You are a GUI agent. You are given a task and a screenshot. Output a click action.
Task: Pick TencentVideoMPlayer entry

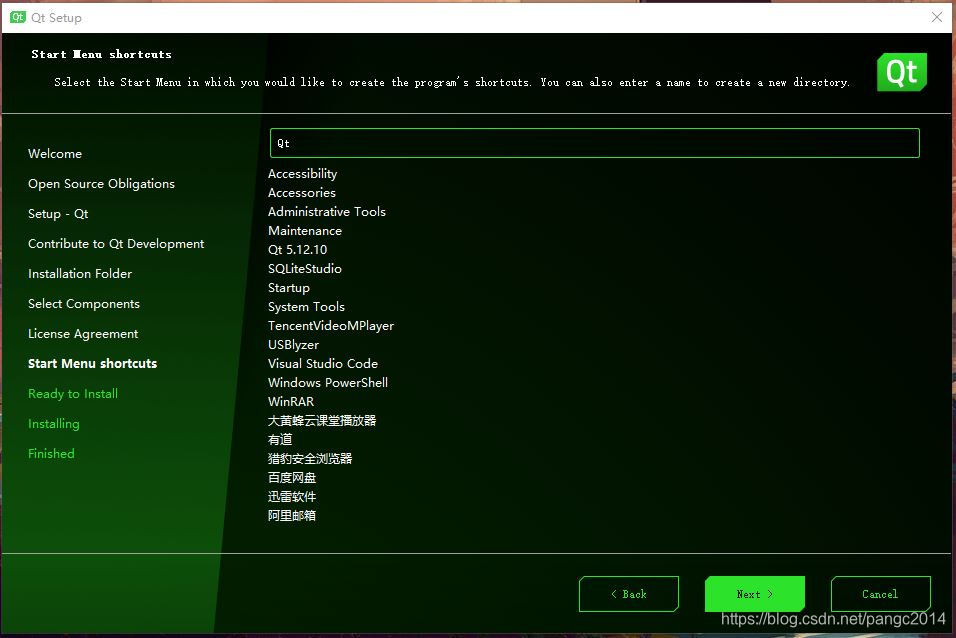click(x=331, y=326)
